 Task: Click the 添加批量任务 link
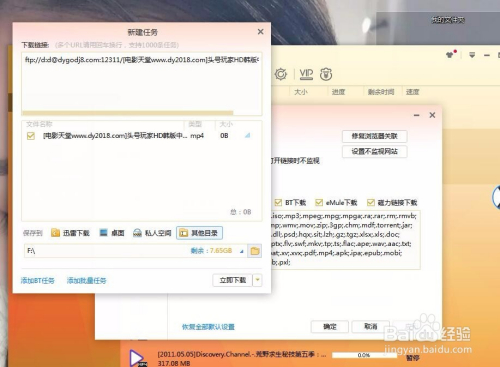(x=86, y=280)
